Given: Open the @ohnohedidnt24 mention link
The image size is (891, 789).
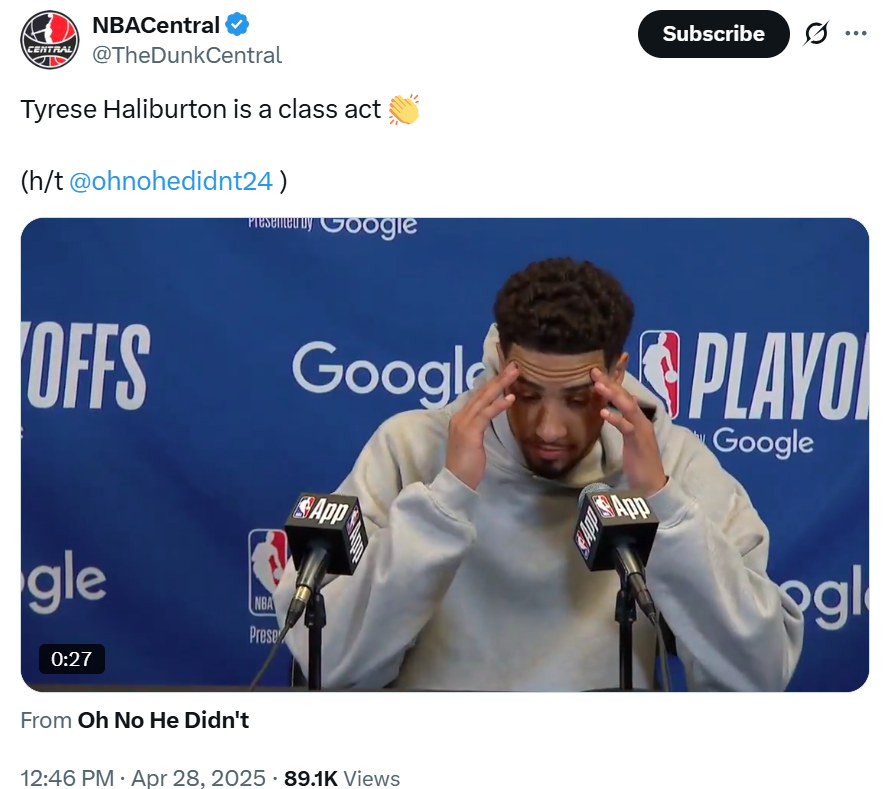Looking at the screenshot, I should click(x=171, y=181).
